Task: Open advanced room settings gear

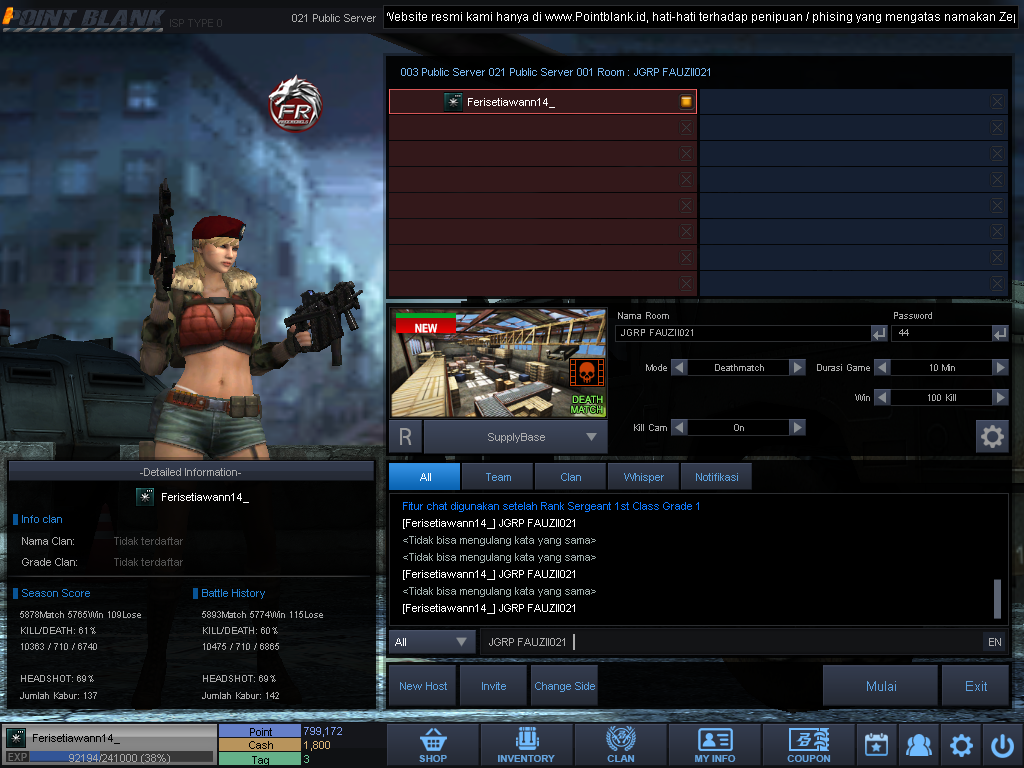Action: pos(992,436)
